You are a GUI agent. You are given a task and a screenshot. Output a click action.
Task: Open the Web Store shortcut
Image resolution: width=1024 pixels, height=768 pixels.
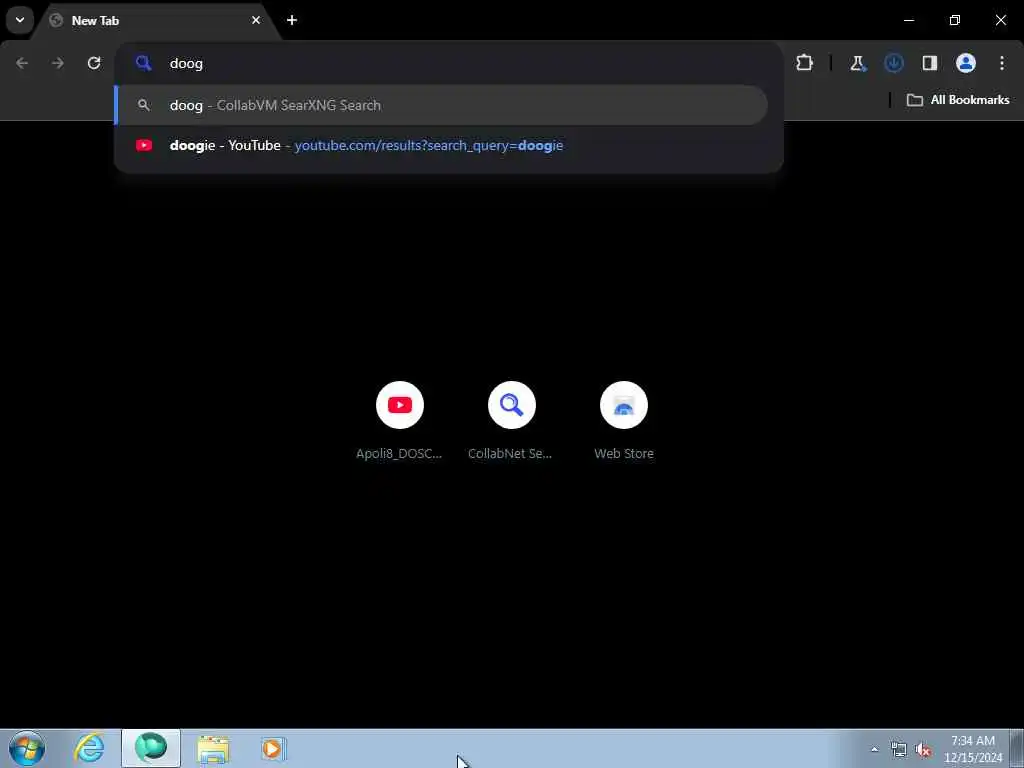[x=624, y=421]
